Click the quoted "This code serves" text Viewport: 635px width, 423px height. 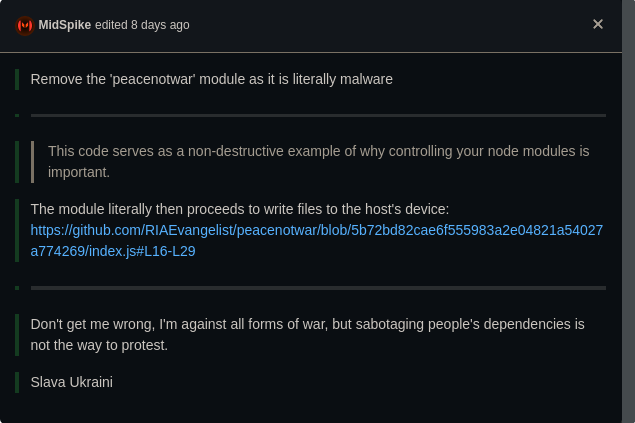pyautogui.click(x=318, y=162)
